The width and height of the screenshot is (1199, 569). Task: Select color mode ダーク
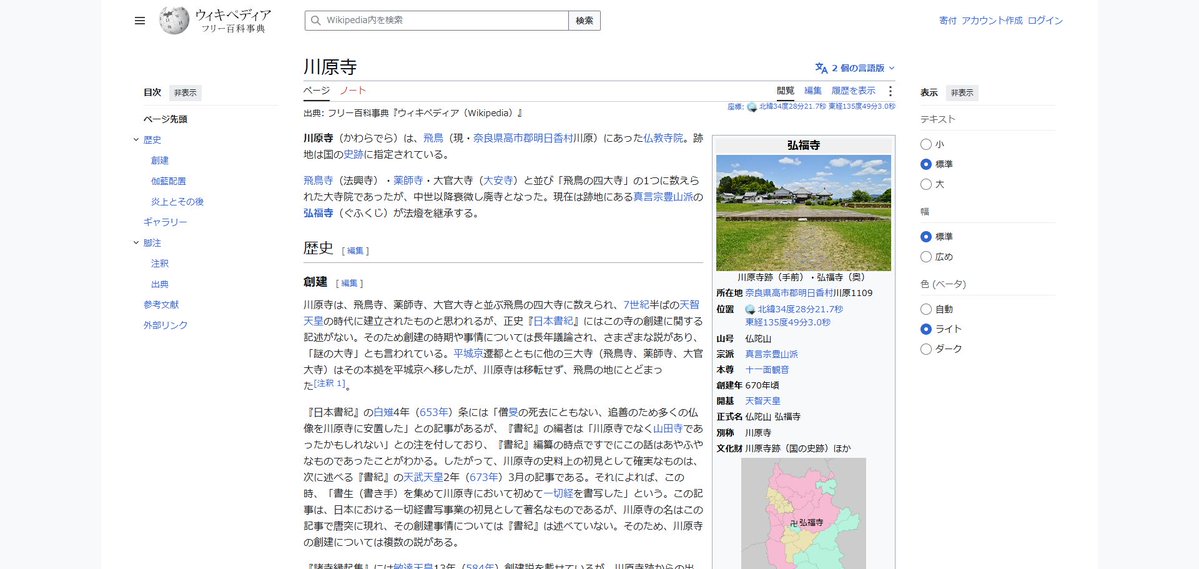click(926, 349)
